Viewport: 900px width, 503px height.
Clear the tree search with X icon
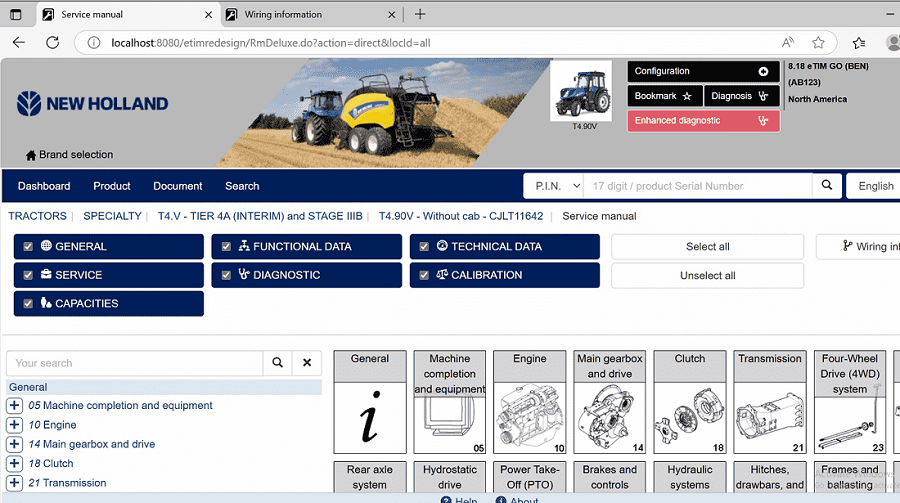(307, 363)
